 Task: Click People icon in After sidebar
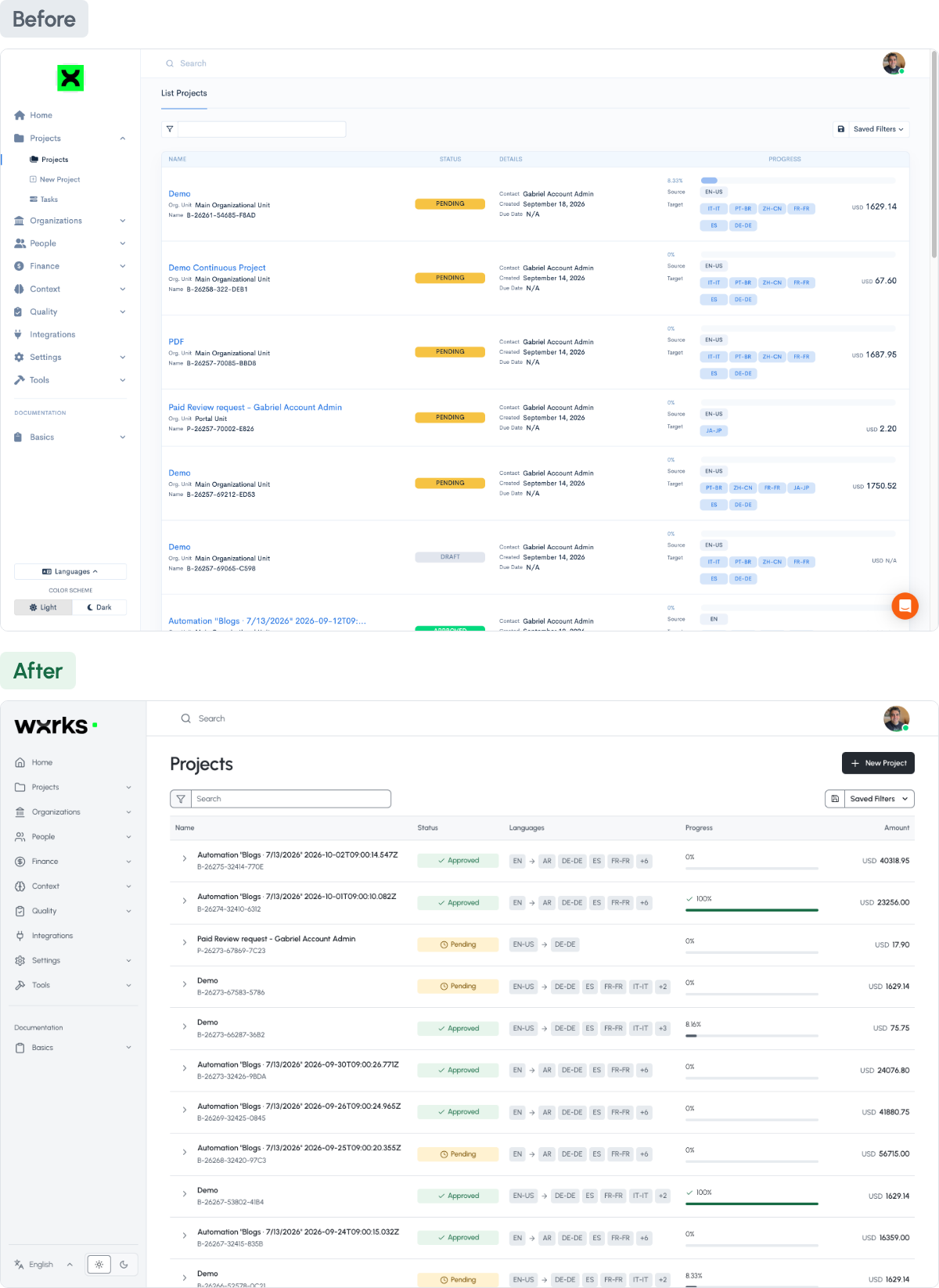pos(20,836)
